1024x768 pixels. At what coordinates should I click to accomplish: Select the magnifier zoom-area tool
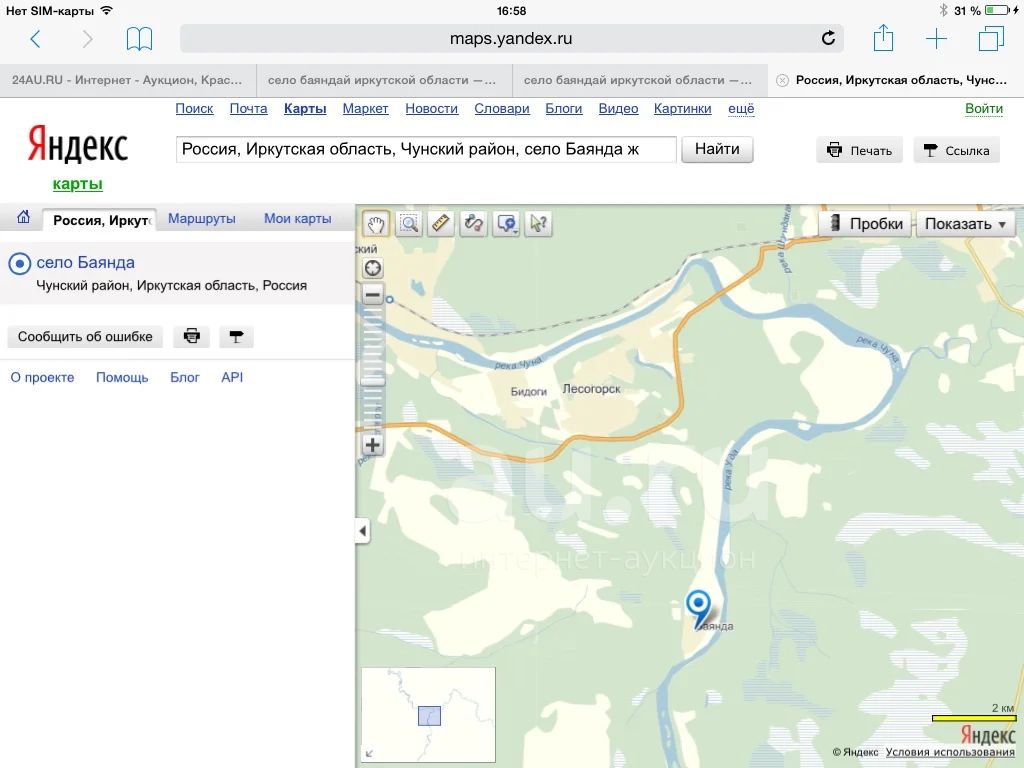point(409,223)
